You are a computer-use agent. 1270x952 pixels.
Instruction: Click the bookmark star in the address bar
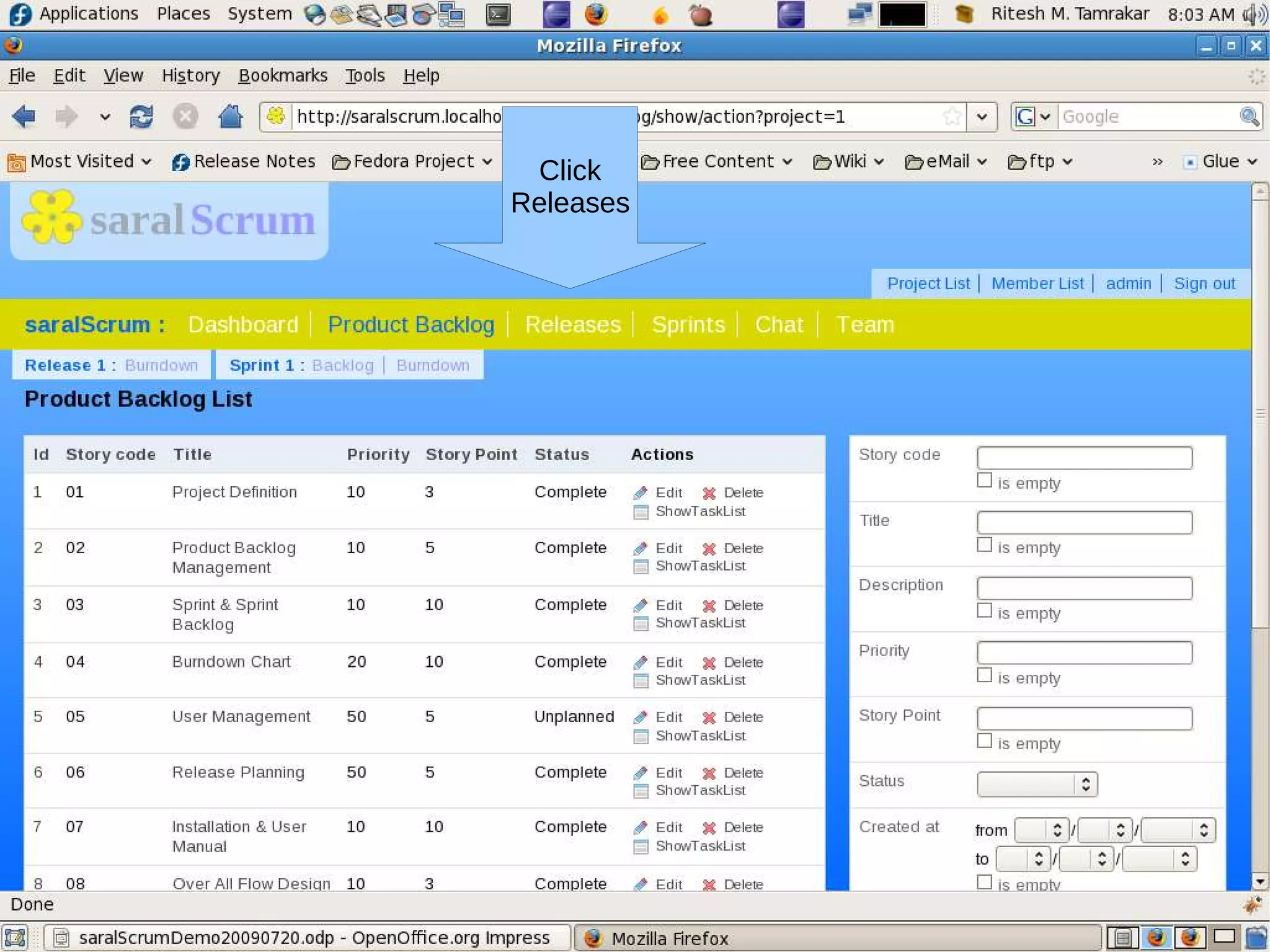(x=951, y=117)
